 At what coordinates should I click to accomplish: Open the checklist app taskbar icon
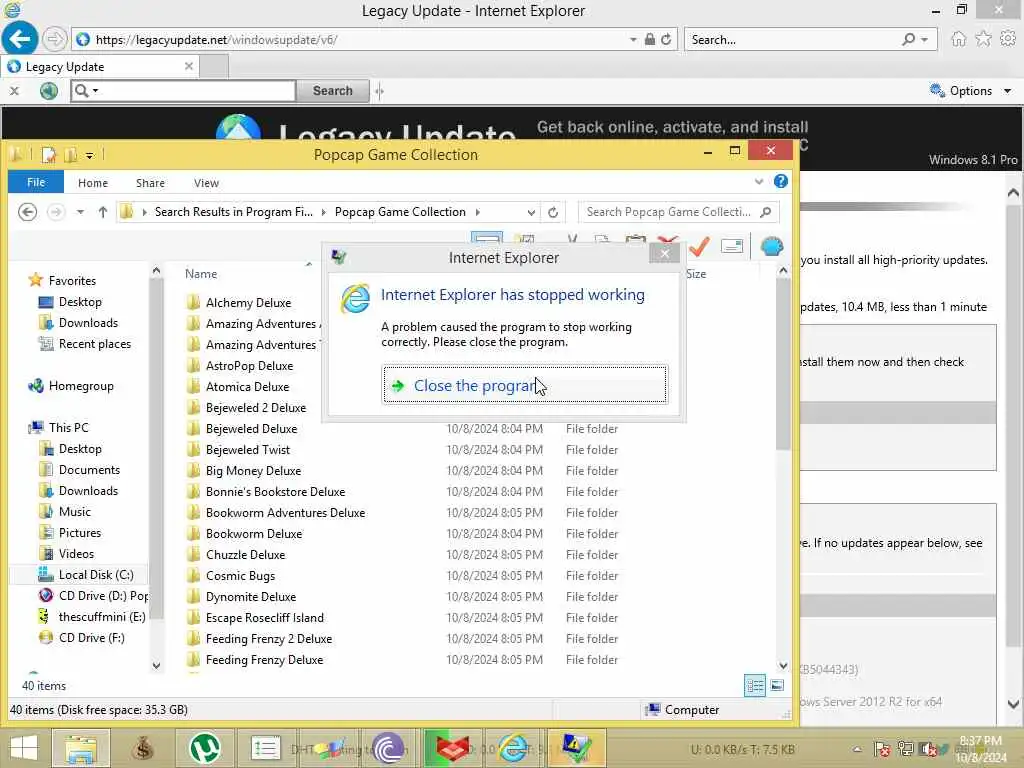point(265,748)
